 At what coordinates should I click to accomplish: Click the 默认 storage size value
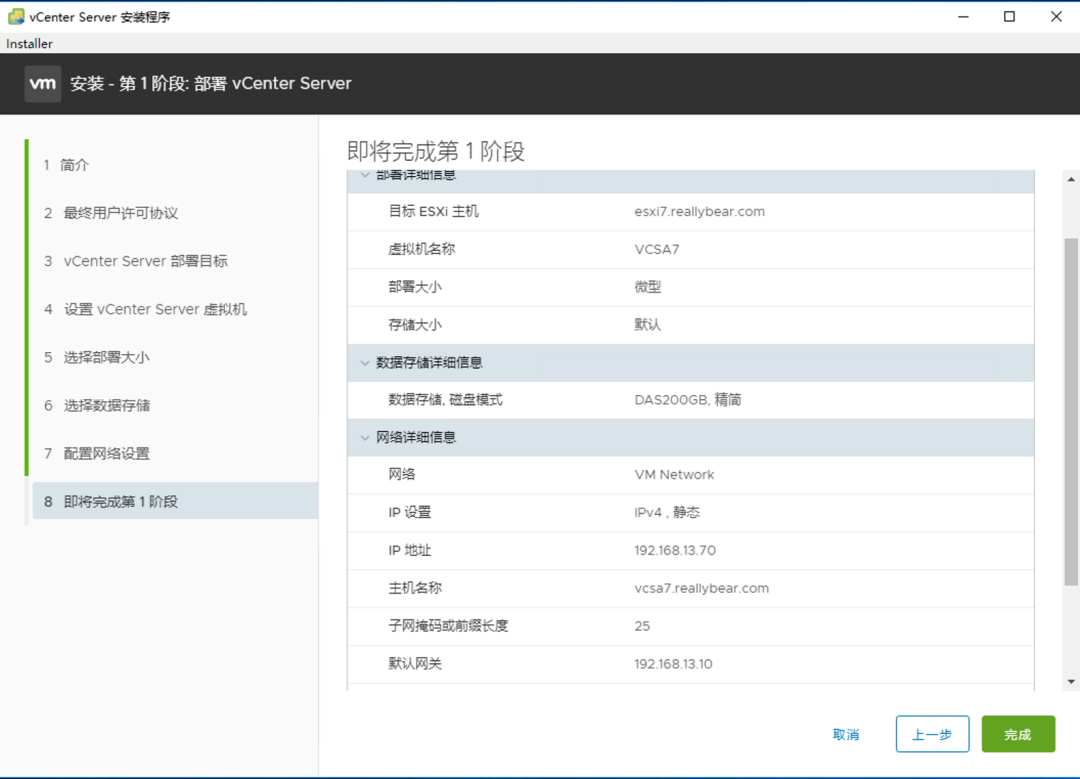(x=647, y=325)
